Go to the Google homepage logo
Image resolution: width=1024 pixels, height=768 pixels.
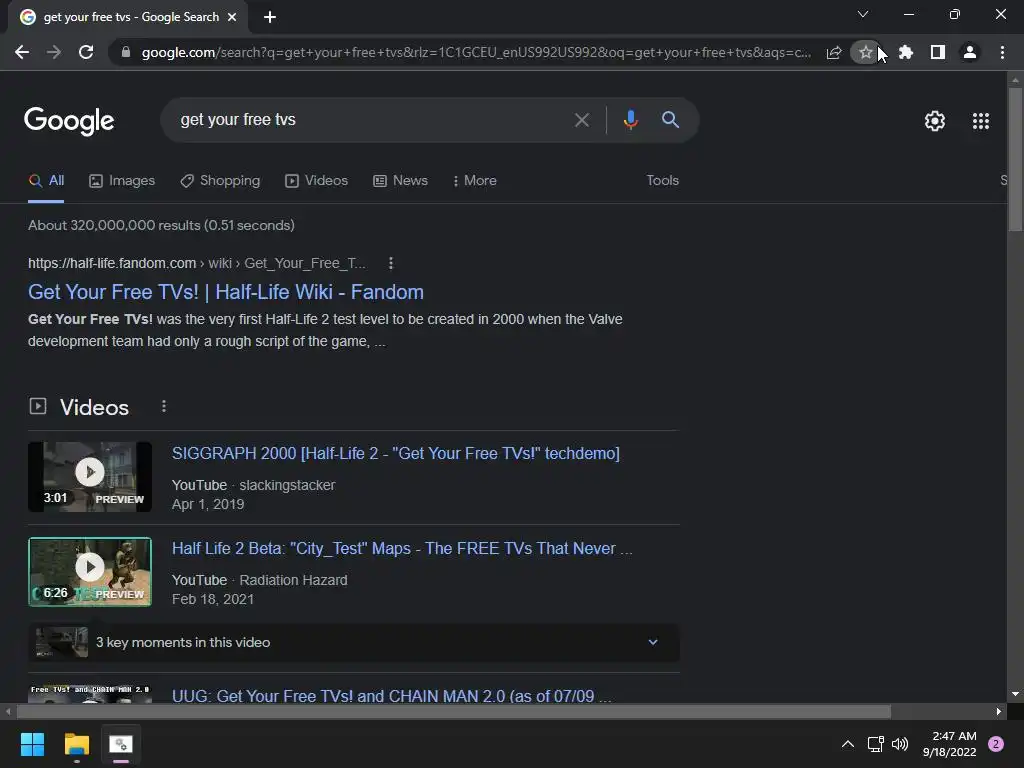pyautogui.click(x=69, y=121)
